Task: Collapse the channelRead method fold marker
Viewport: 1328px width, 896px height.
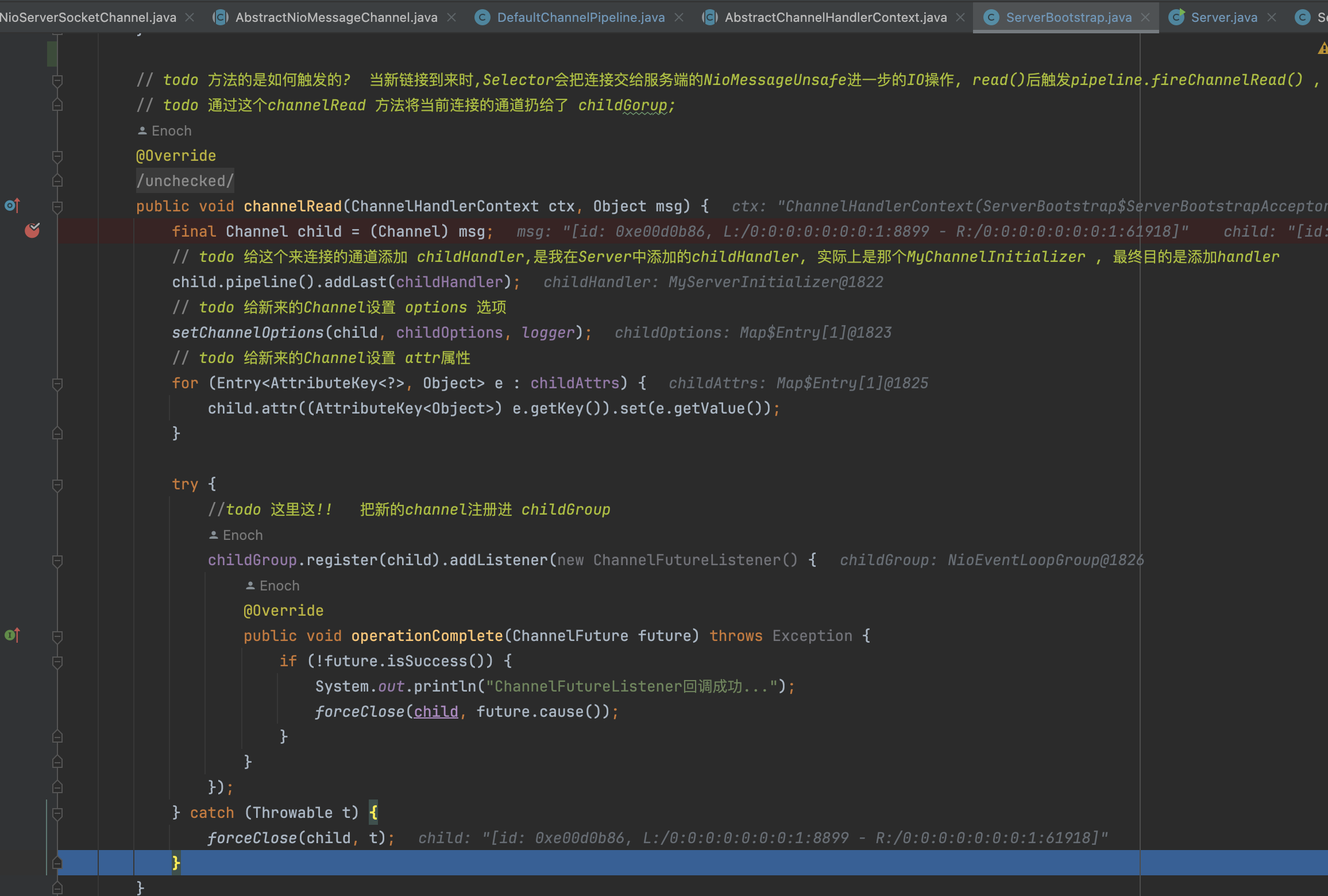Action: point(57,207)
